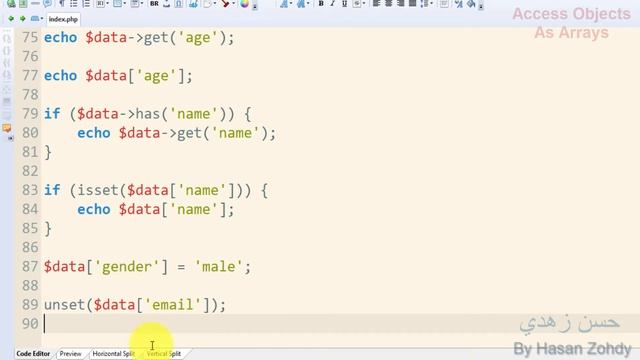Click the comment bubble toolbar icon
The image size is (640, 360).
click(47, 3)
